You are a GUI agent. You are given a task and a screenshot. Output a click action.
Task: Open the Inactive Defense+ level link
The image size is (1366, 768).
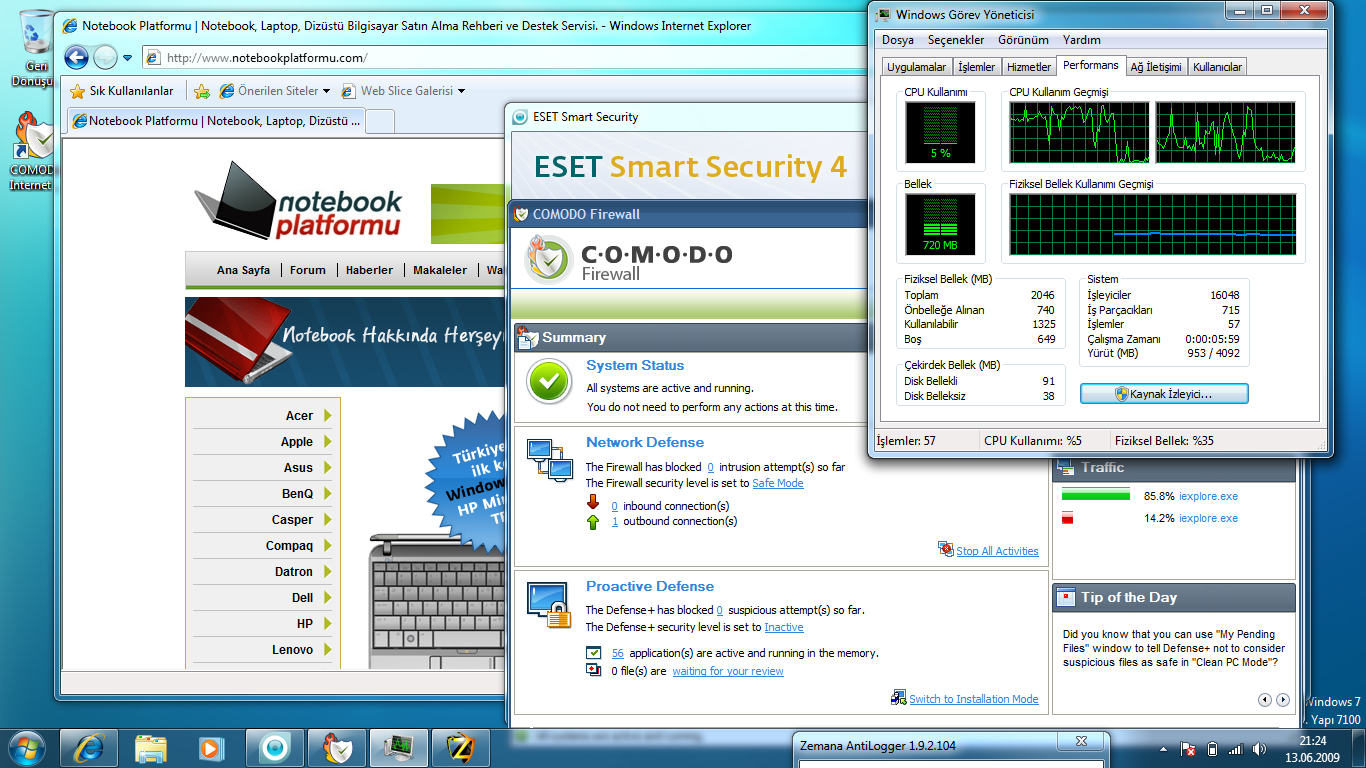coord(784,627)
